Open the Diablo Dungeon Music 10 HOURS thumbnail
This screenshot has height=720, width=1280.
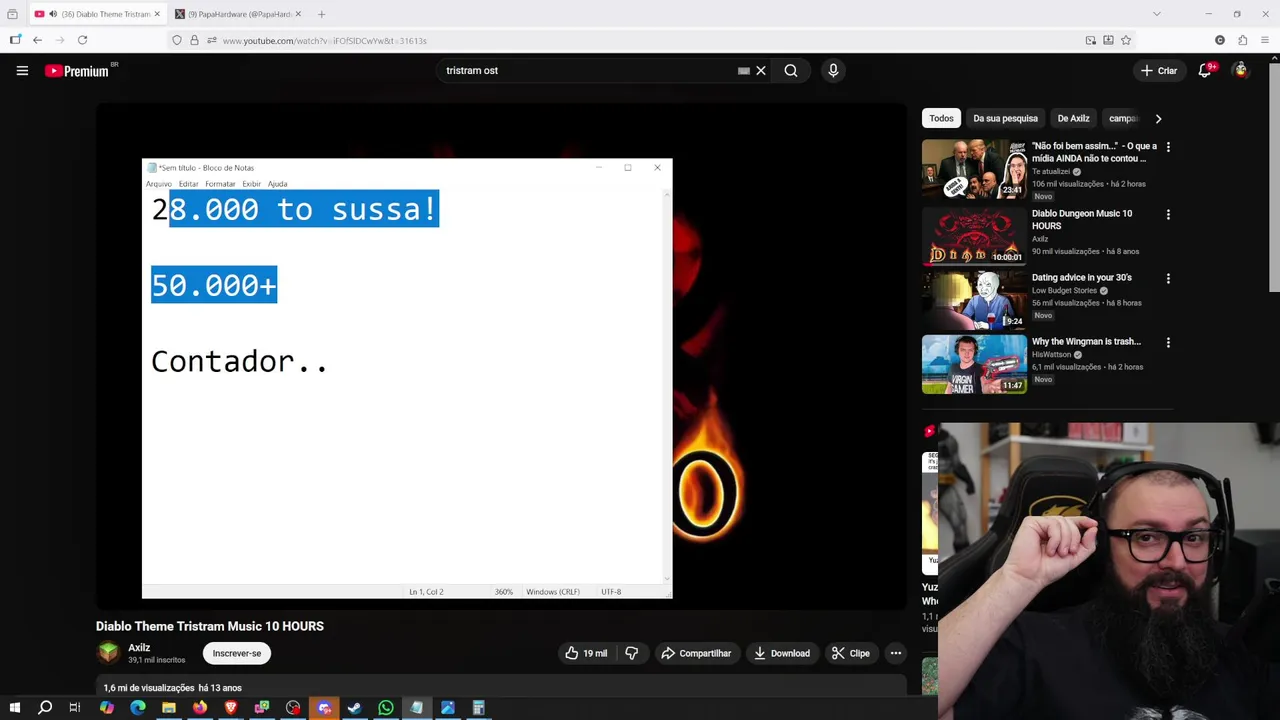tap(974, 235)
